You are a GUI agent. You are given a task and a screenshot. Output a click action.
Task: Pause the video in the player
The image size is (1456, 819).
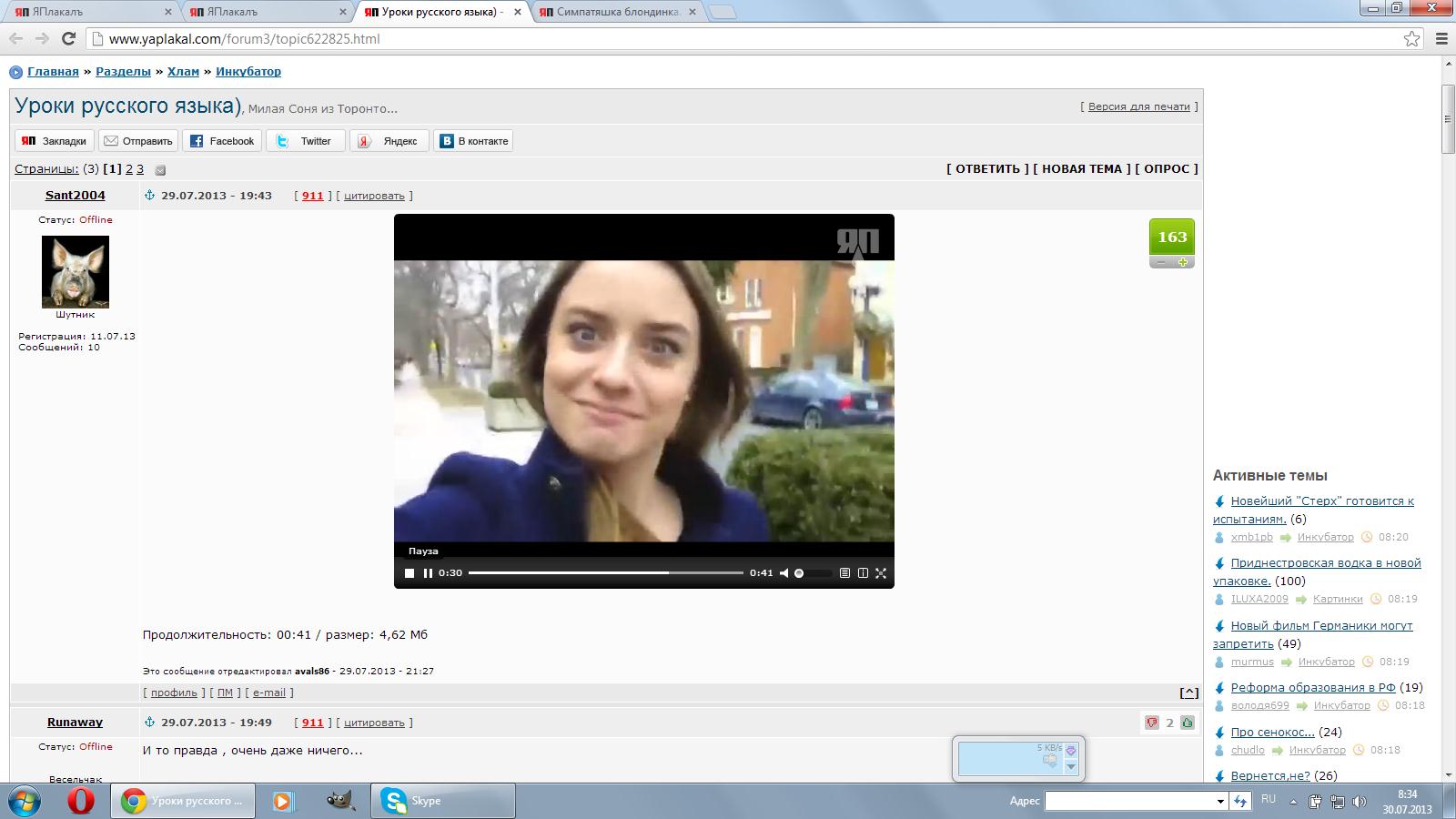coord(428,573)
